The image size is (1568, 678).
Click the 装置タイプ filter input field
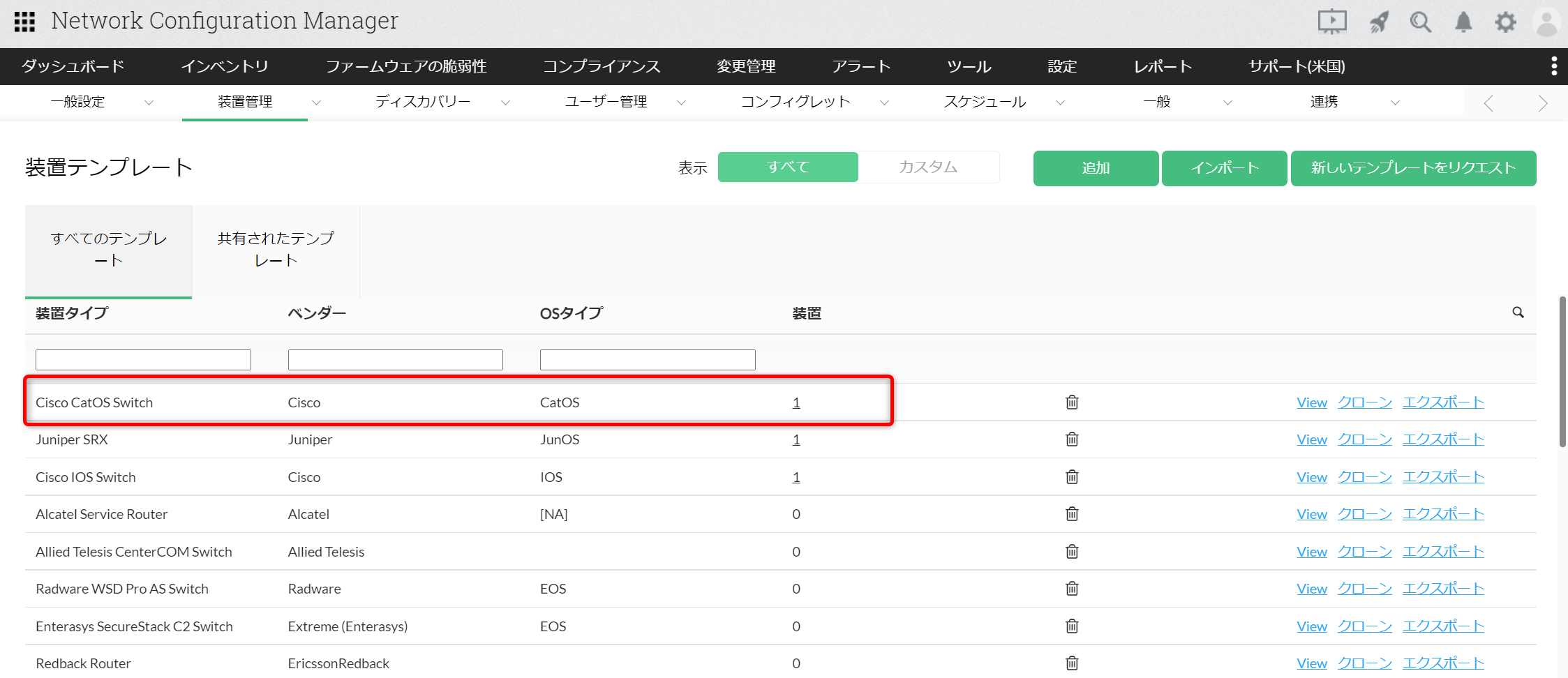pyautogui.click(x=143, y=360)
